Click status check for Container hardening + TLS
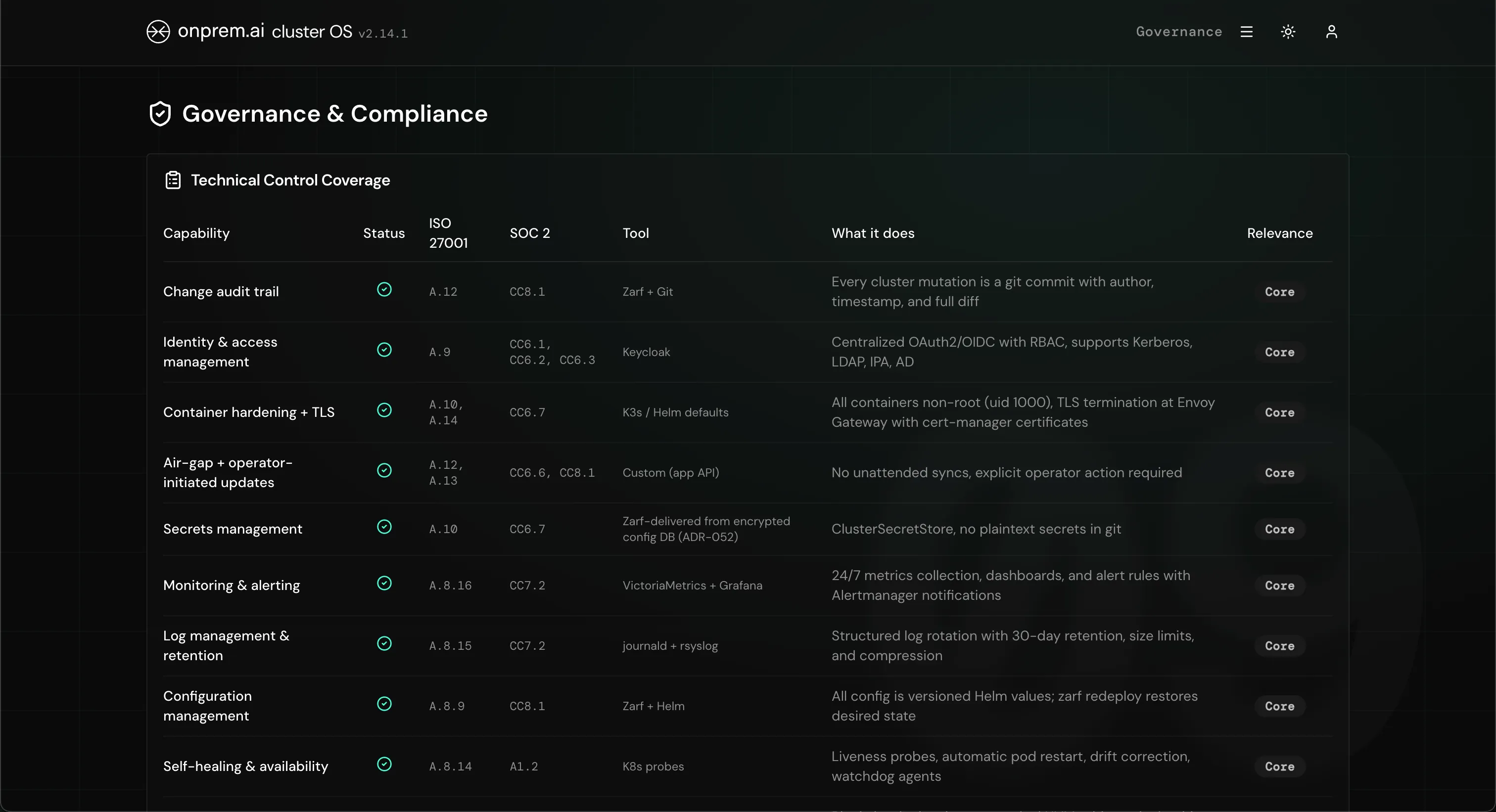The image size is (1496, 812). click(x=384, y=410)
